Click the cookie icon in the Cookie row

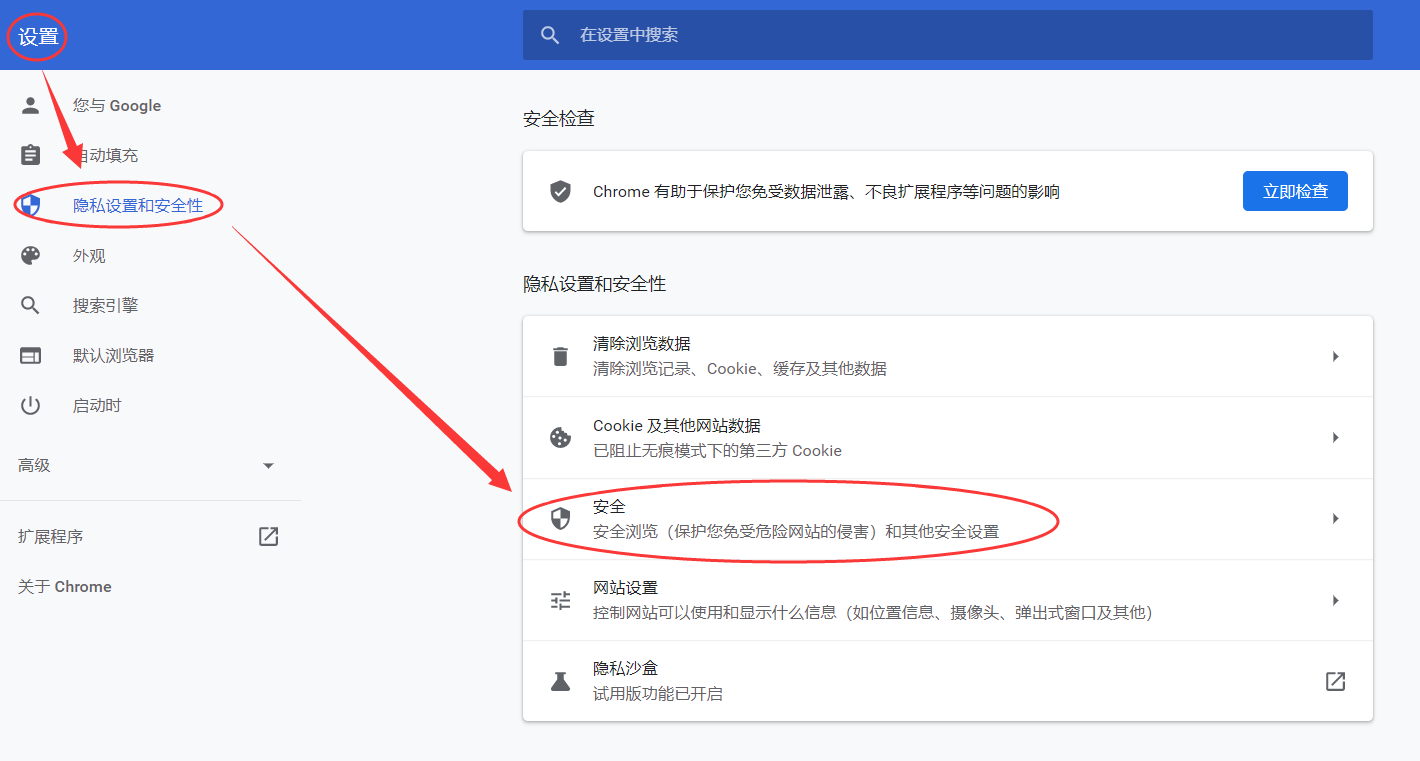pos(560,438)
